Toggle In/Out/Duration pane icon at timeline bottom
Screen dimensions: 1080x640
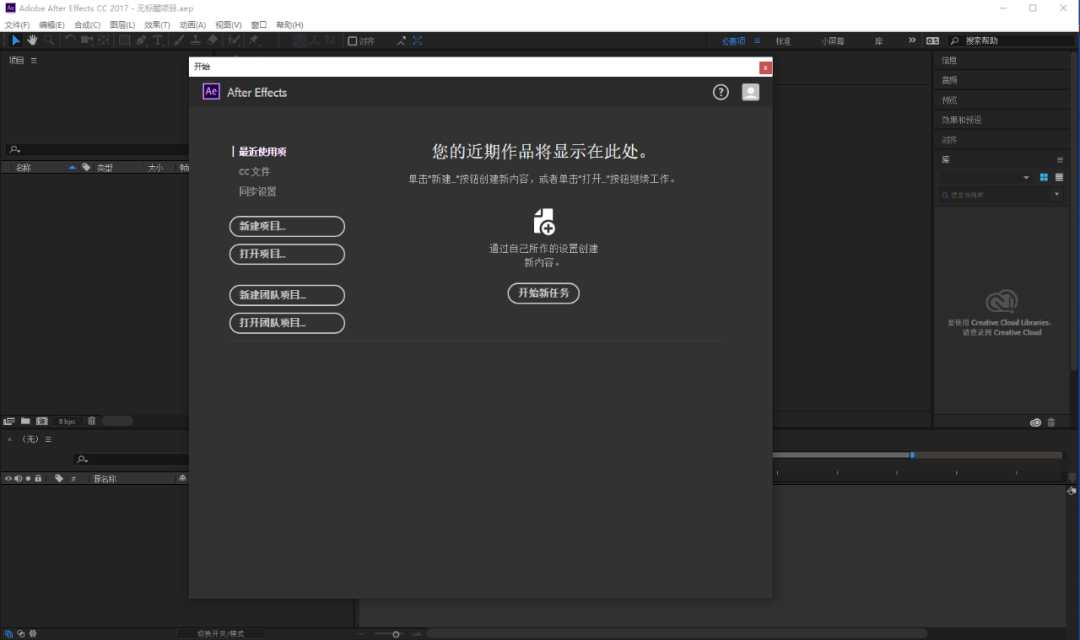33,634
